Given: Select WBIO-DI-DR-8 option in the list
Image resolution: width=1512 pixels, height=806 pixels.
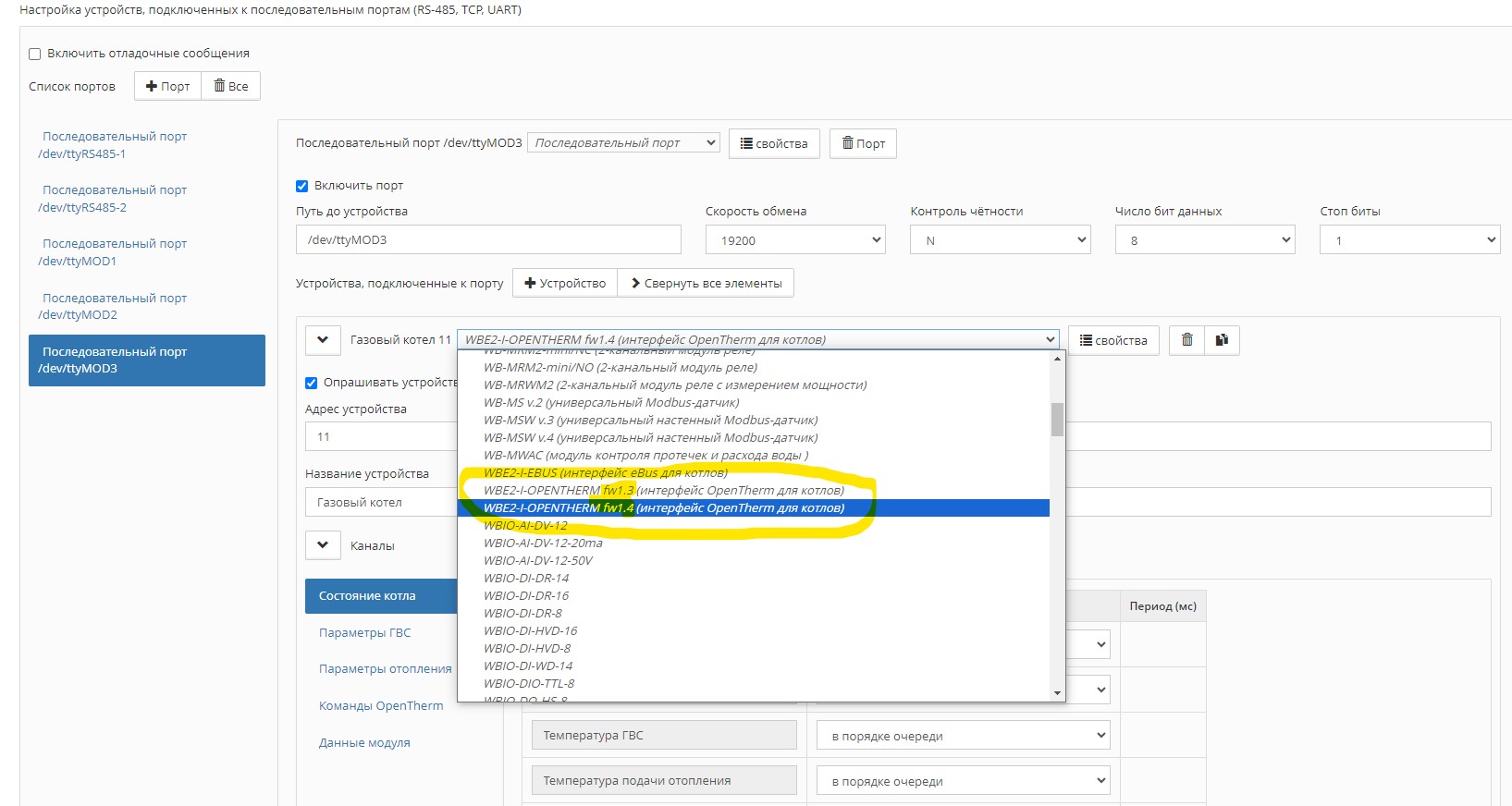Looking at the screenshot, I should pos(754,614).
